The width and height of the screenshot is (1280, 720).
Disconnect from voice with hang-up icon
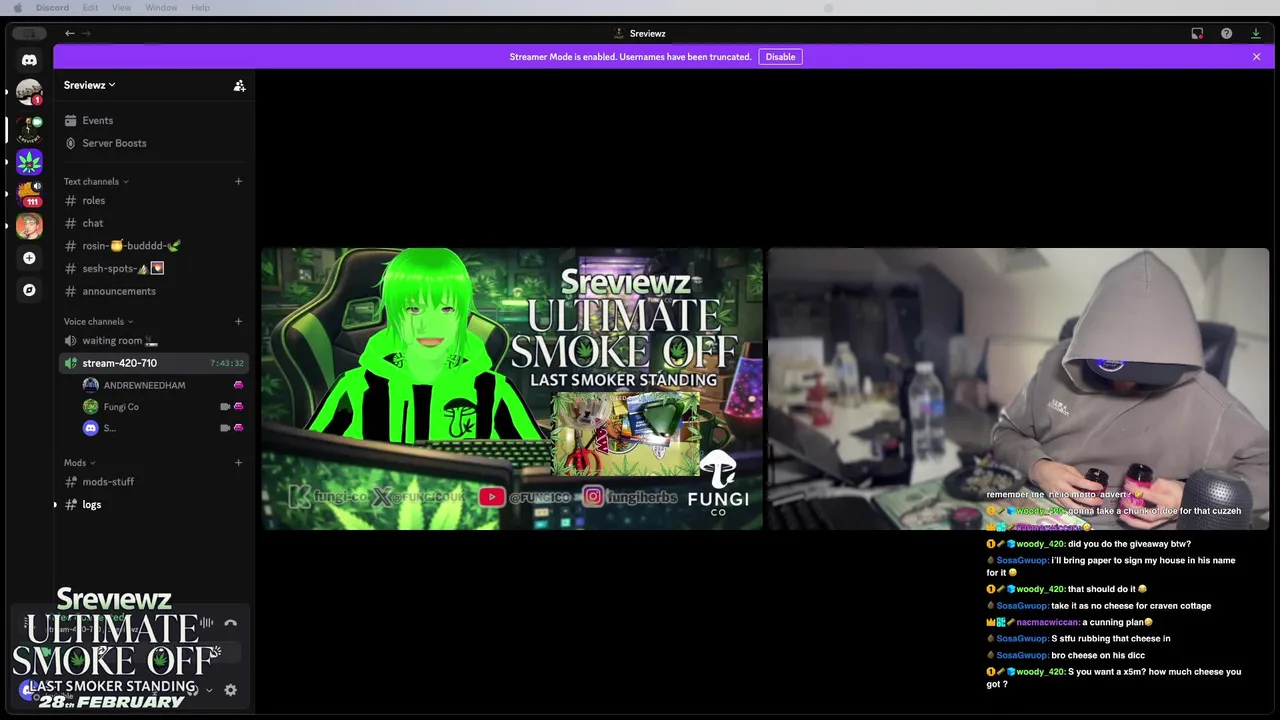point(231,623)
